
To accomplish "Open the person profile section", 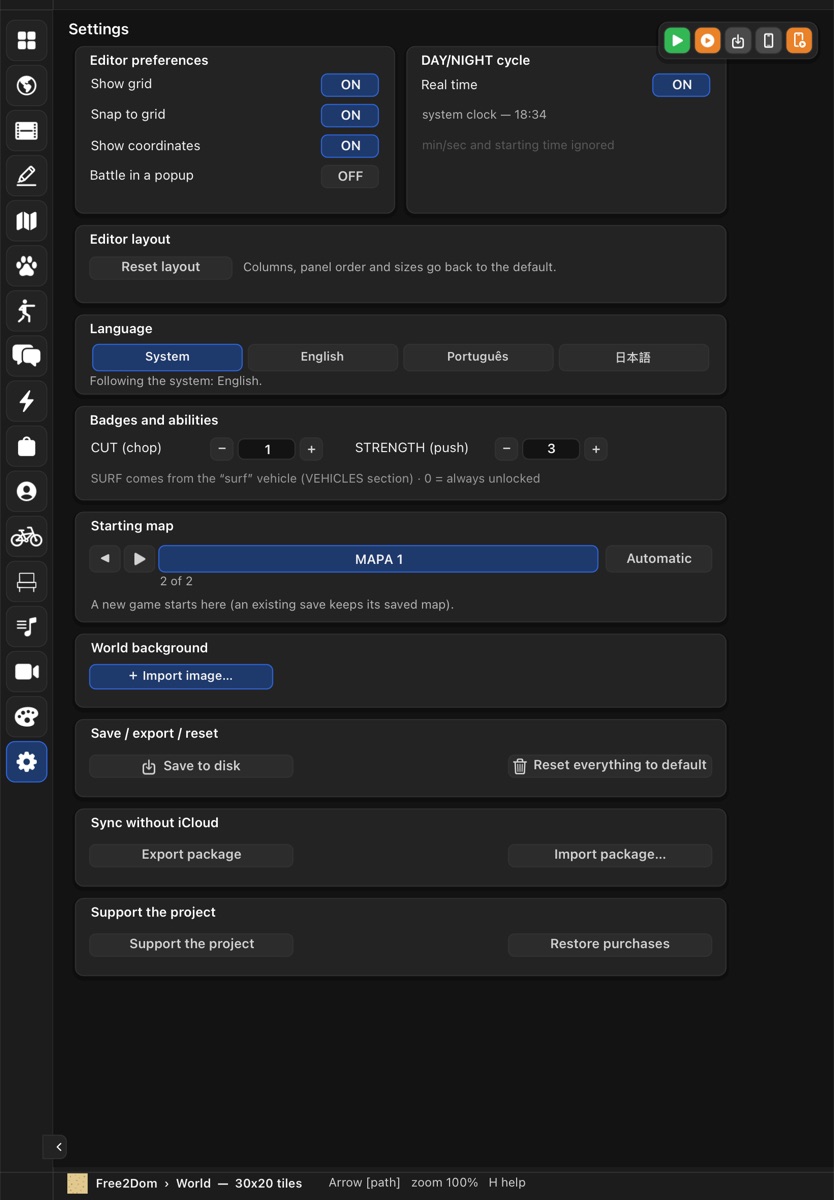I will point(27,491).
